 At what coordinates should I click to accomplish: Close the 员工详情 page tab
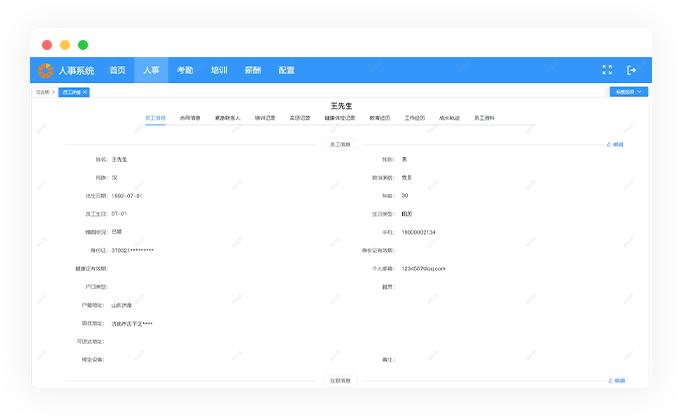point(86,92)
